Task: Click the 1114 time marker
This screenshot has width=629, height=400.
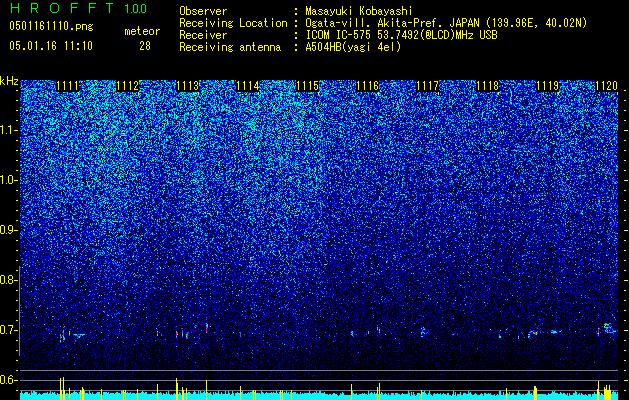Action: tap(248, 86)
